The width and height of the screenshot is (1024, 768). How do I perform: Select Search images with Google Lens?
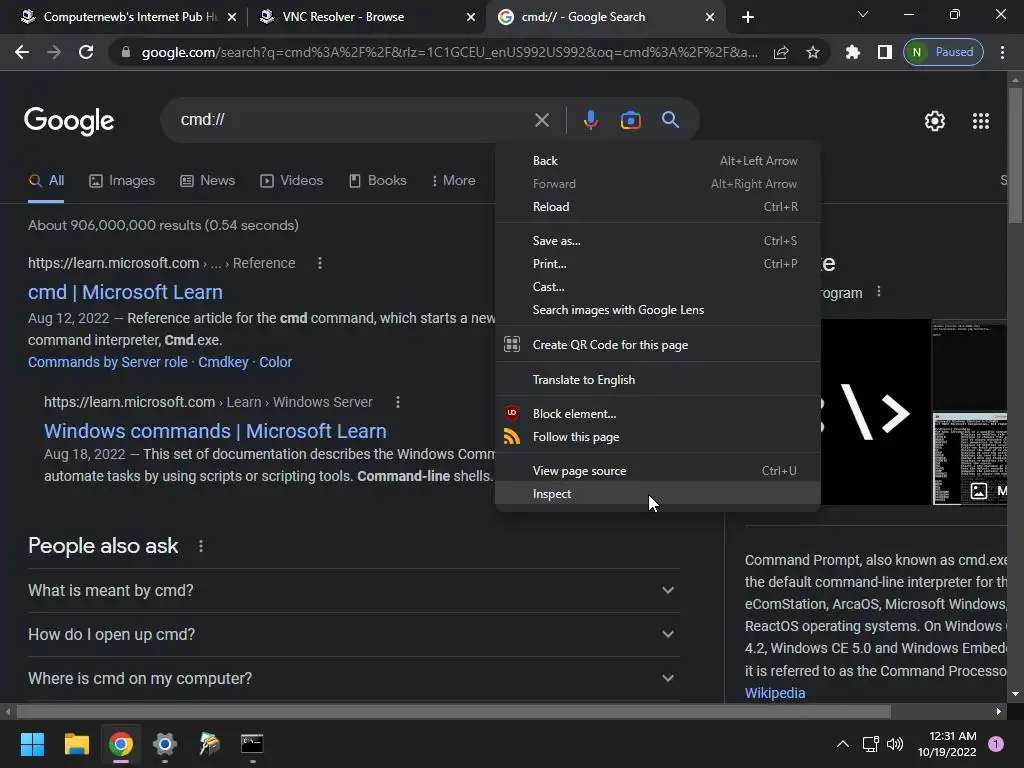pos(658,310)
